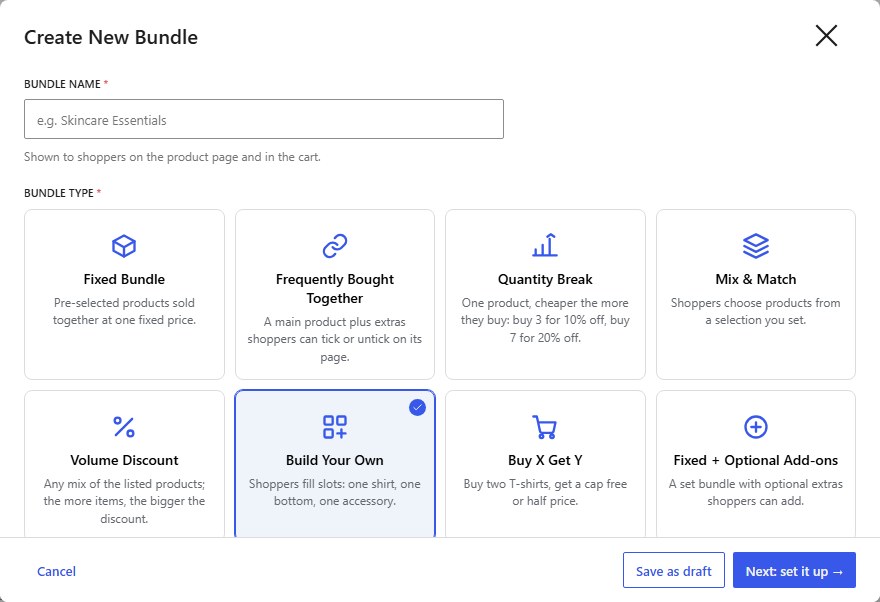Choose the Mix & Match title
Screen dimensions: 880x602
755,279
